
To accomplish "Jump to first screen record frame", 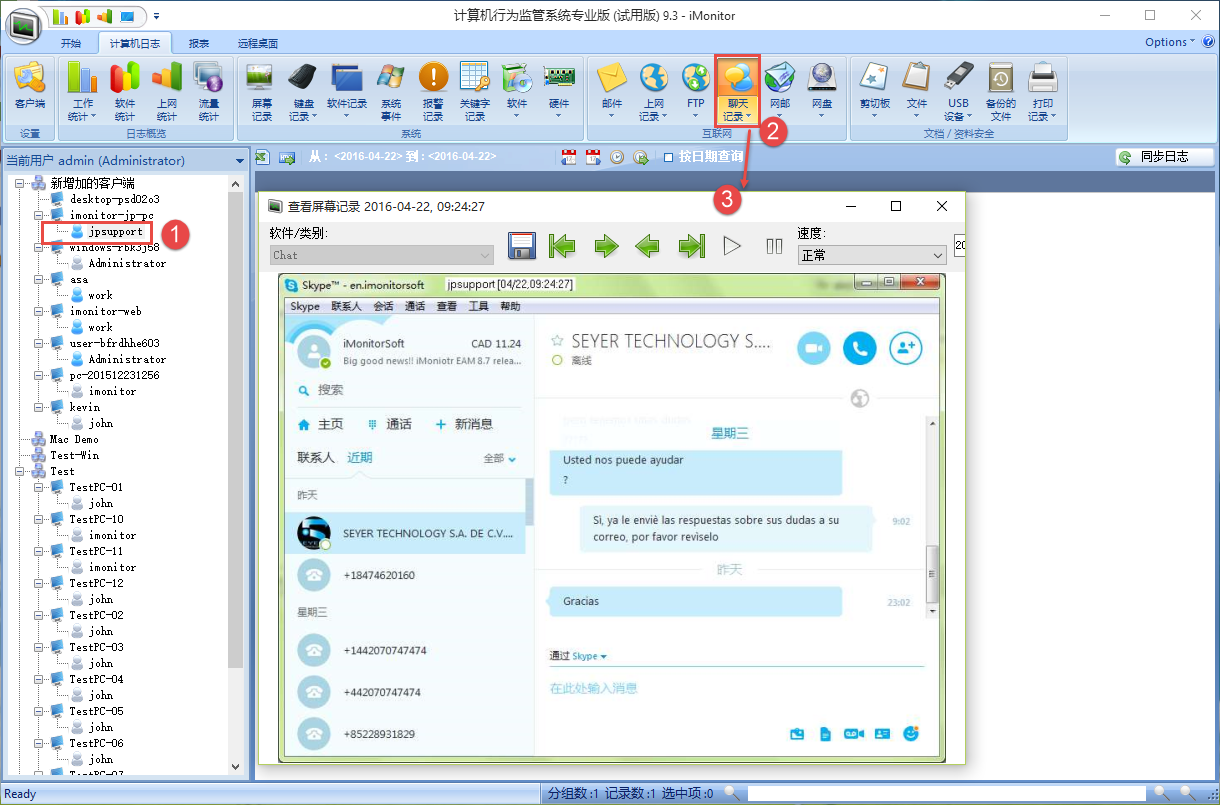I will click(x=563, y=246).
